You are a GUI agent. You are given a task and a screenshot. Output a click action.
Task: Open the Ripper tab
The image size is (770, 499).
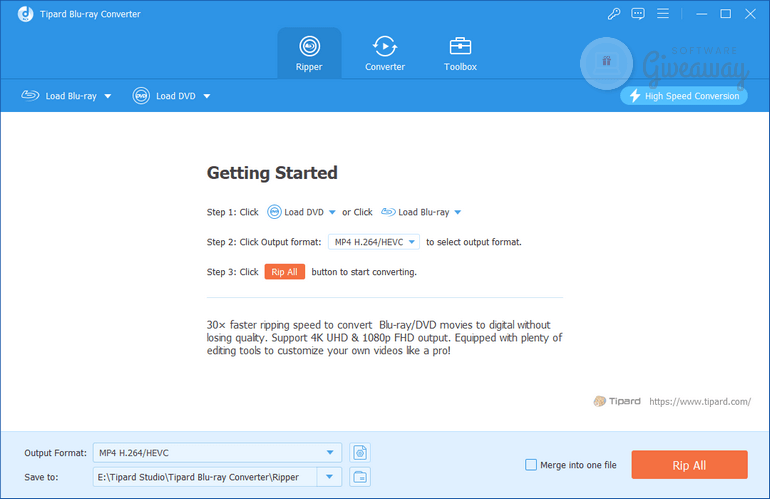[x=309, y=54]
